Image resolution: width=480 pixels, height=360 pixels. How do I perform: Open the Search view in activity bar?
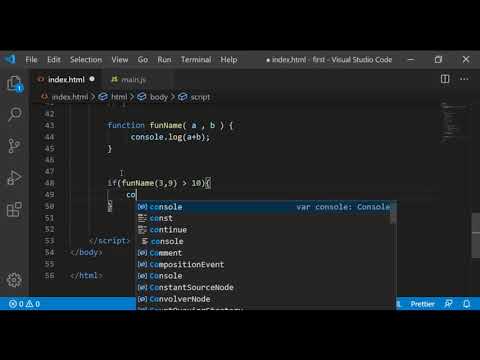point(15,114)
